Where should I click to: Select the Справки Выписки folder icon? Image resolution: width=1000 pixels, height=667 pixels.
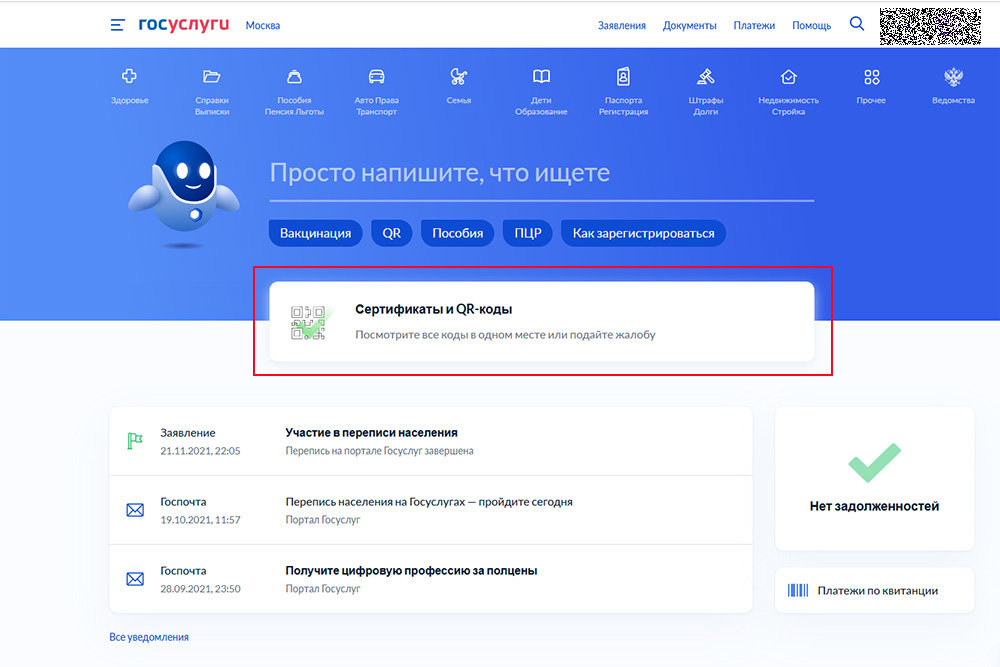coord(212,77)
